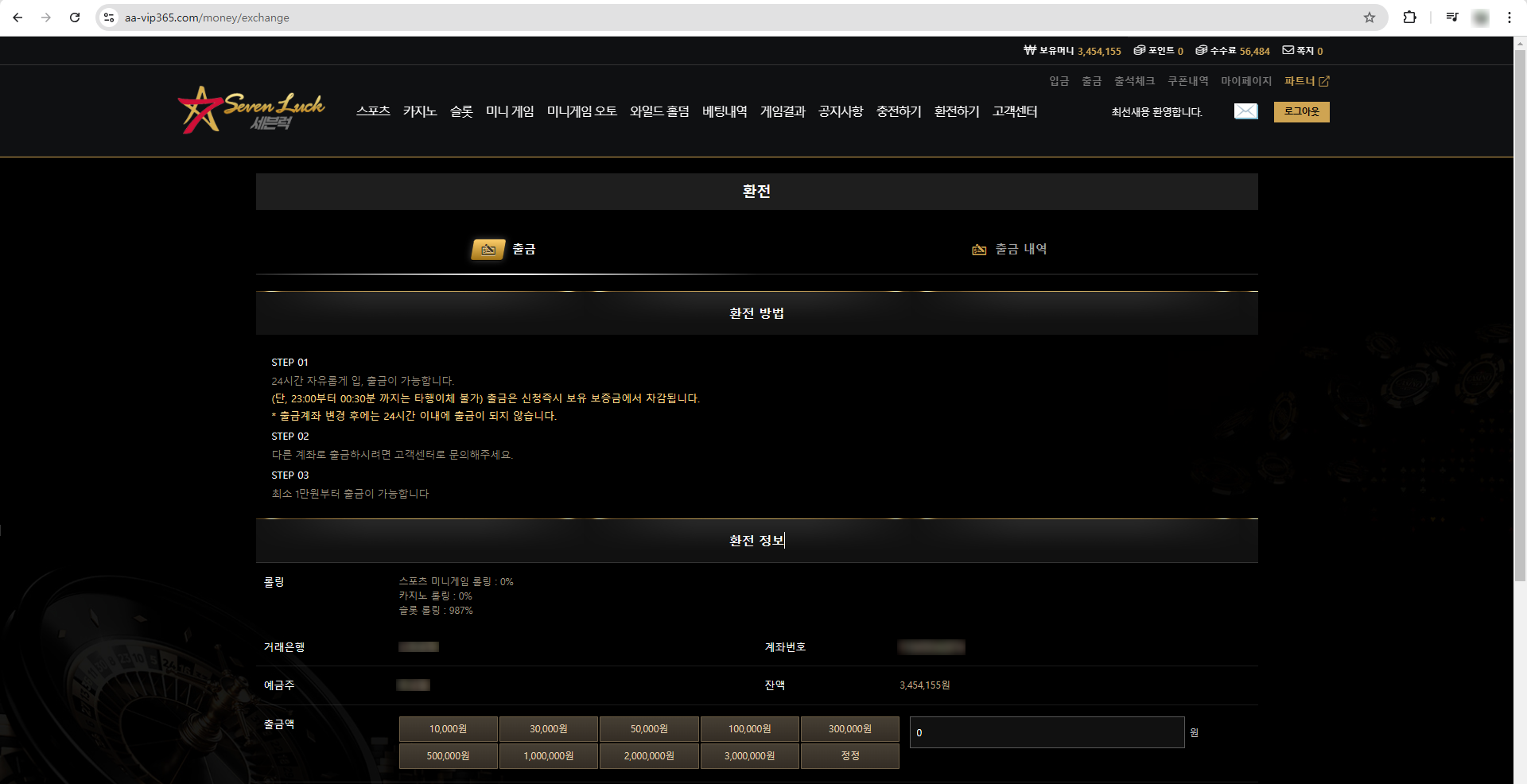Screen dimensions: 1527x784
Task: Open 쿠폰내역 link
Action: click(x=1188, y=81)
